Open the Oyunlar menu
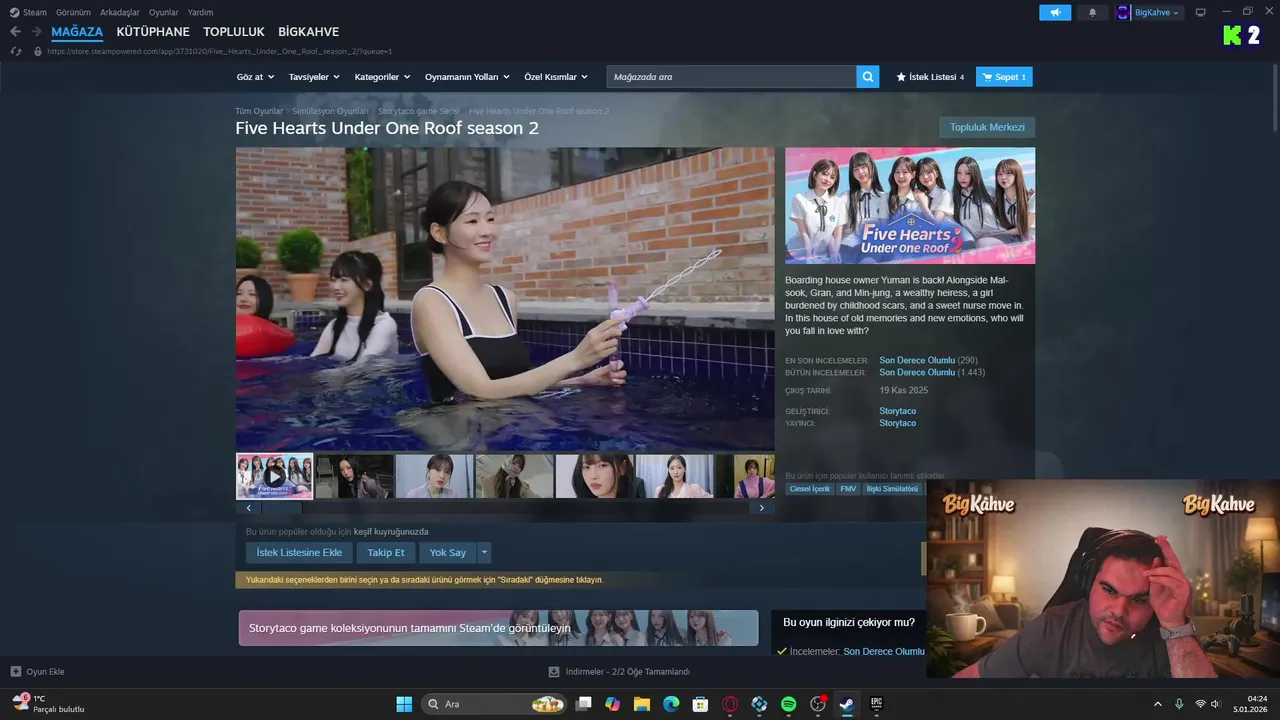 pos(164,12)
